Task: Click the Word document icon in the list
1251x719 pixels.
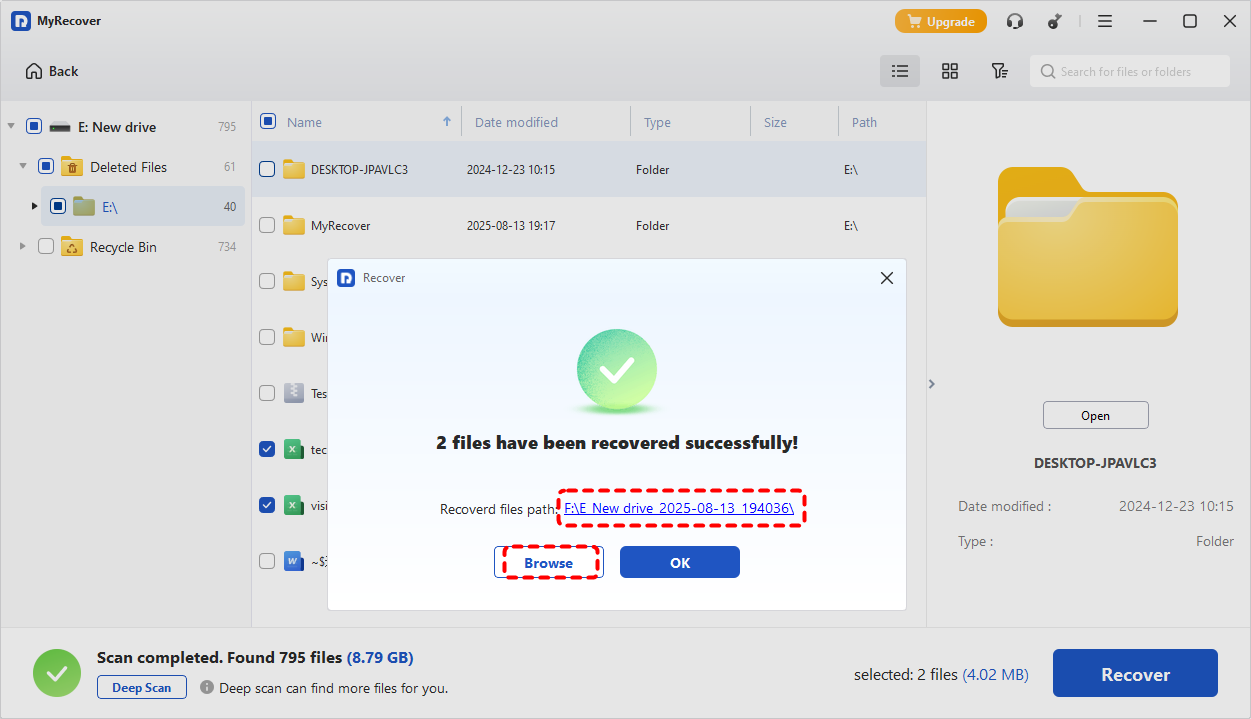Action: pyautogui.click(x=293, y=561)
